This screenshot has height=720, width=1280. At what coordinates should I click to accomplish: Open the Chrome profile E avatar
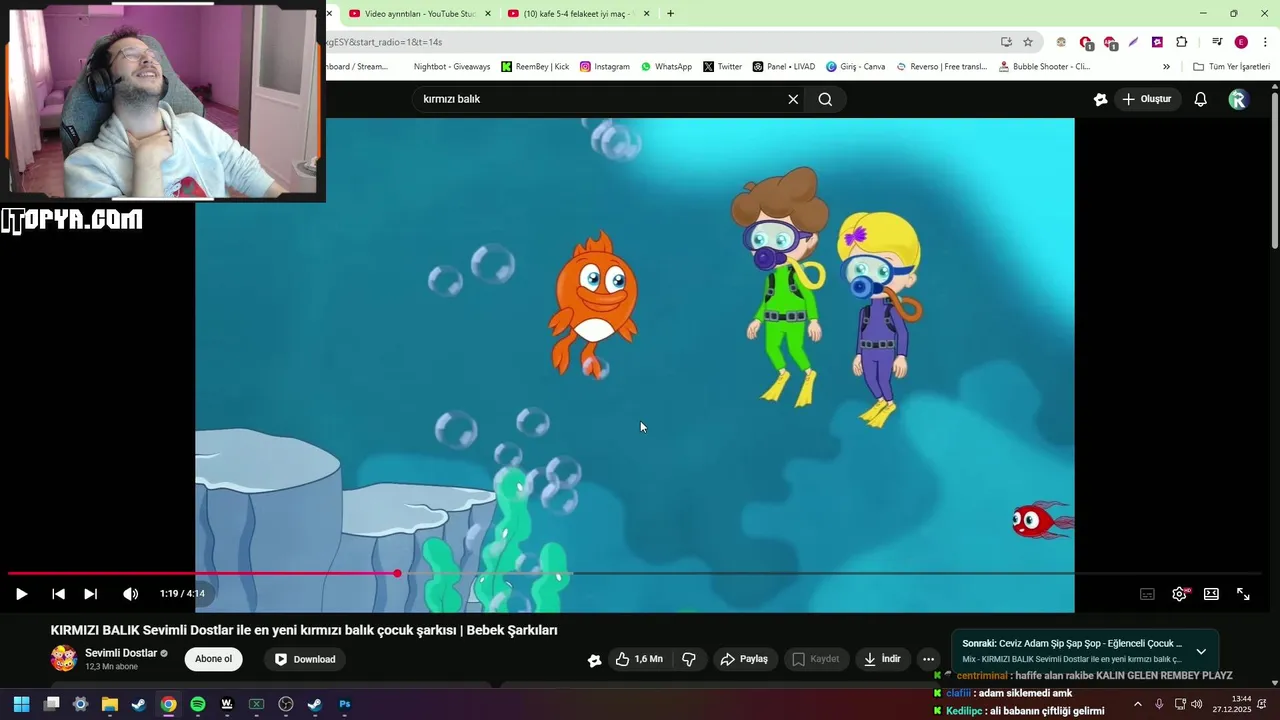(1241, 42)
